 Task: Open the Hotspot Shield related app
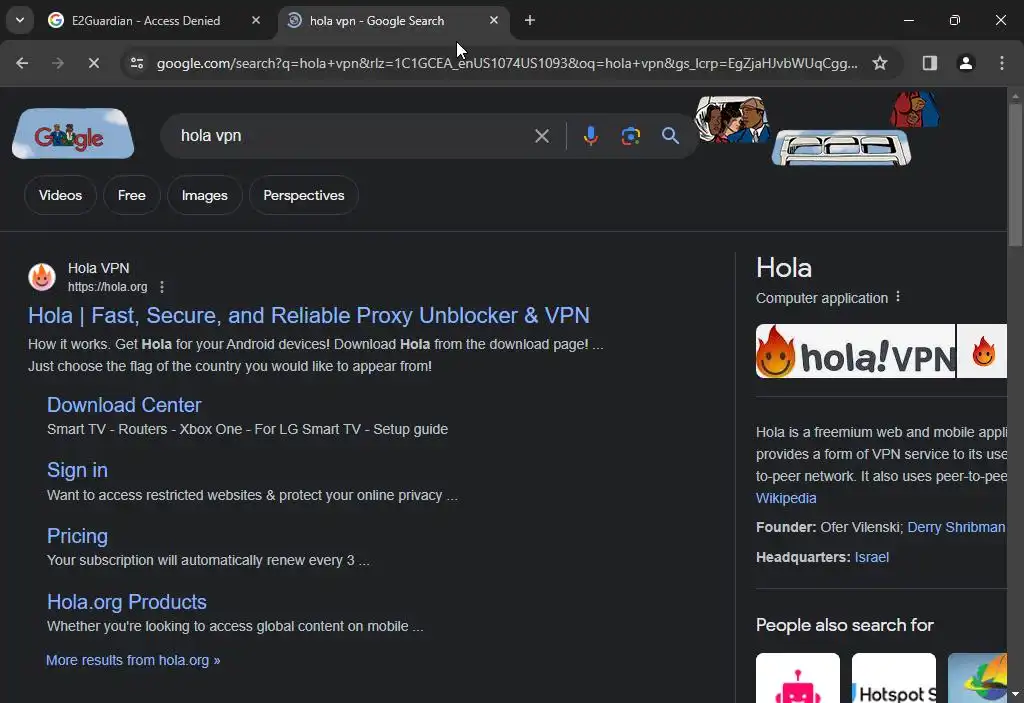click(x=893, y=678)
